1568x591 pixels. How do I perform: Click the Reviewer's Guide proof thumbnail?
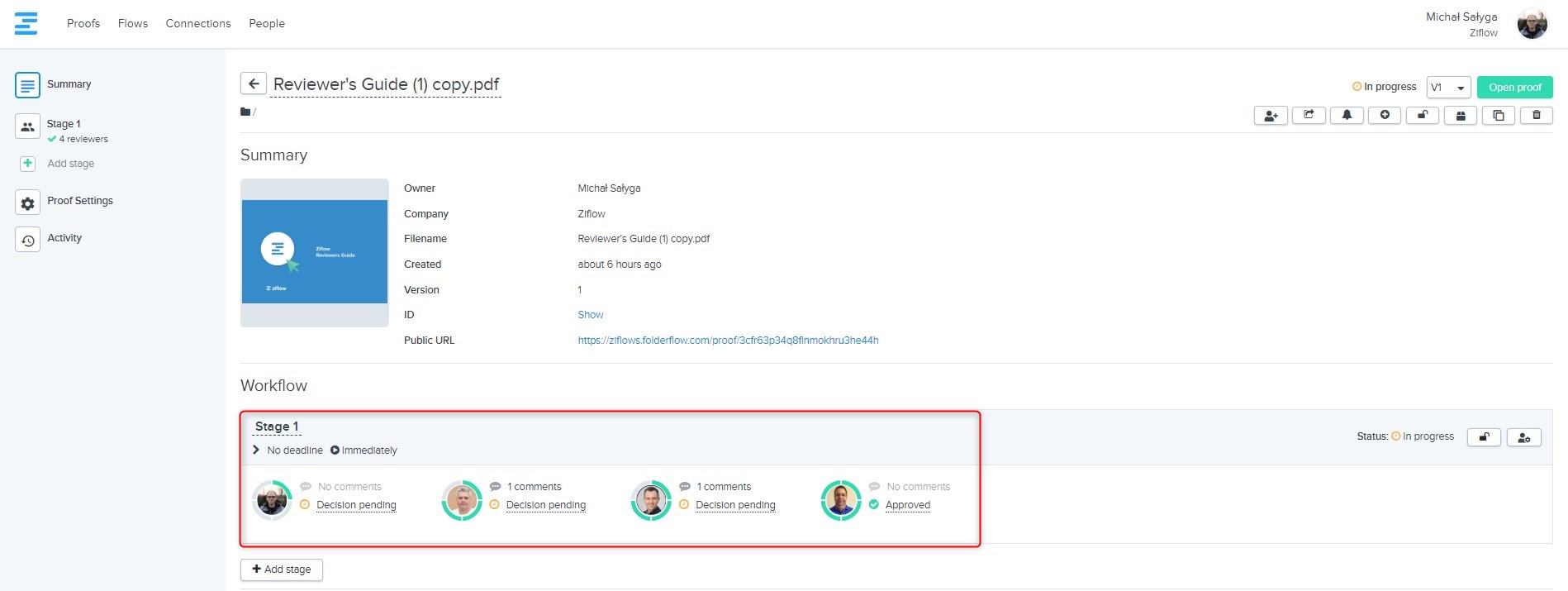(315, 252)
